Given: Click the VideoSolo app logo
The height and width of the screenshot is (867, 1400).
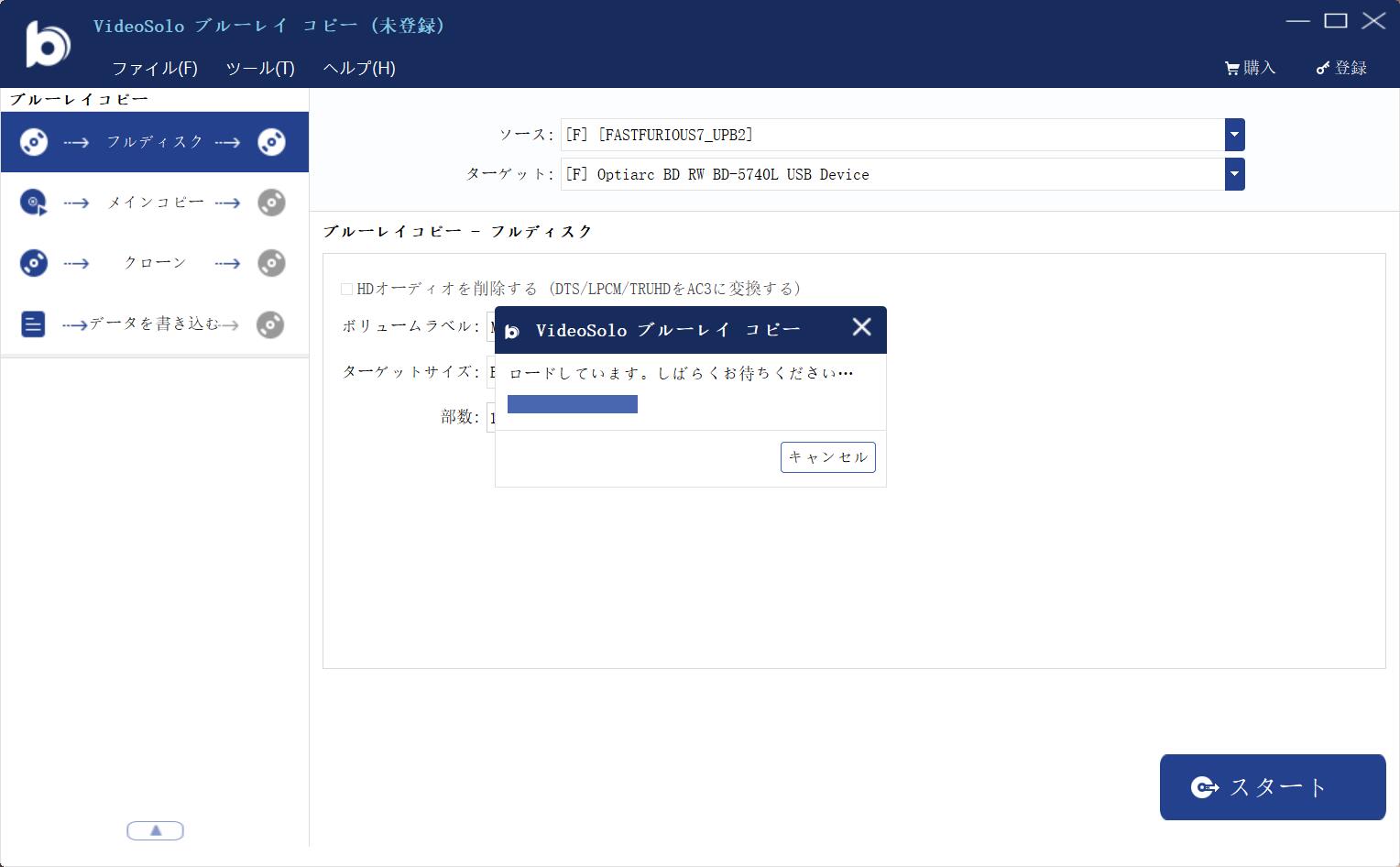Looking at the screenshot, I should pyautogui.click(x=48, y=42).
